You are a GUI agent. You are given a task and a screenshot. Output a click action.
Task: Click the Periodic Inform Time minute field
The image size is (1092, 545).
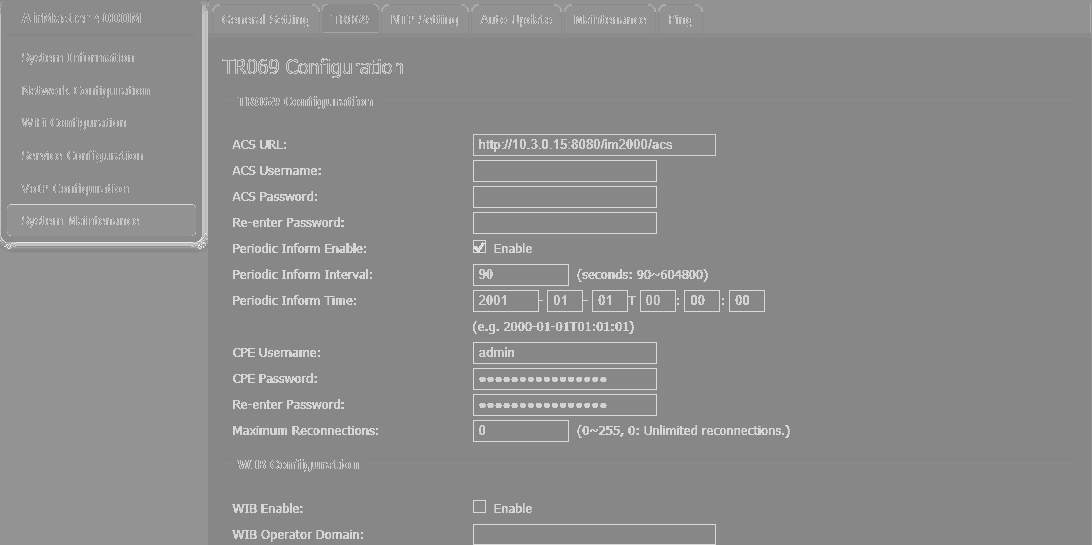point(702,301)
